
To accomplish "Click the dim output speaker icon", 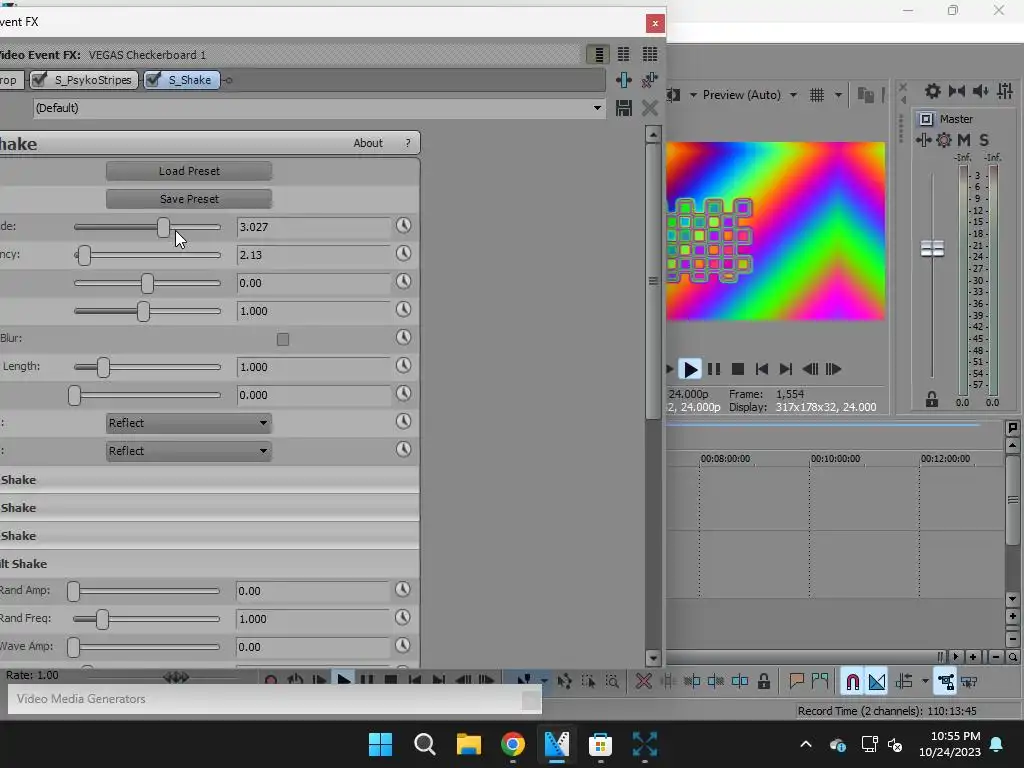I will coord(980,91).
